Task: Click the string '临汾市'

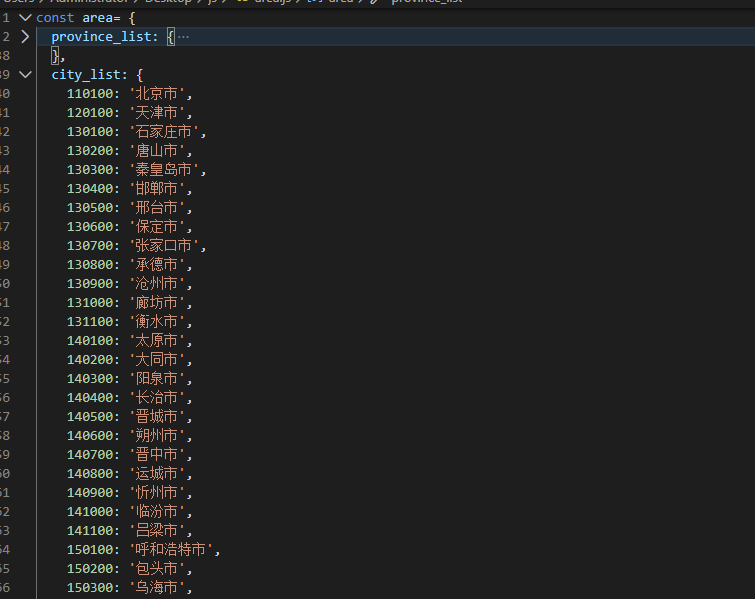Action: point(157,512)
